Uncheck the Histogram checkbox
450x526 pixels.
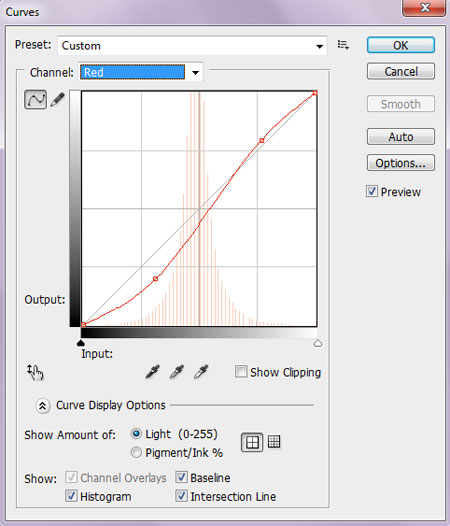coord(71,496)
